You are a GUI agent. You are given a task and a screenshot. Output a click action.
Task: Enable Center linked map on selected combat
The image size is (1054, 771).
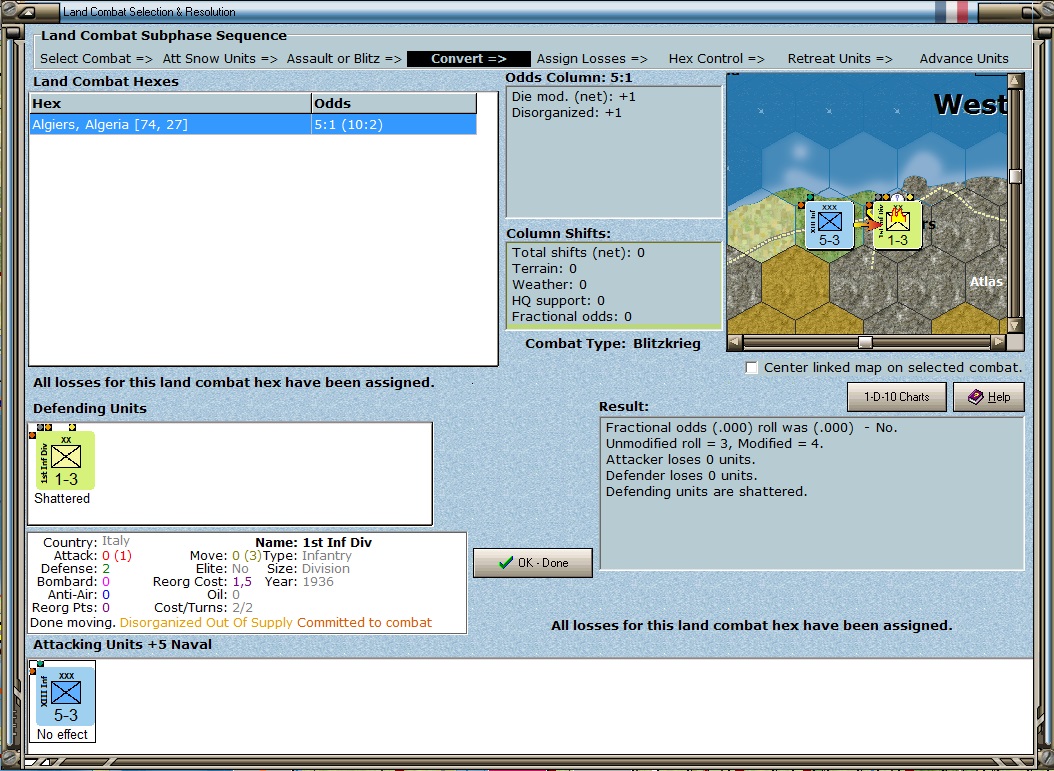pos(752,368)
